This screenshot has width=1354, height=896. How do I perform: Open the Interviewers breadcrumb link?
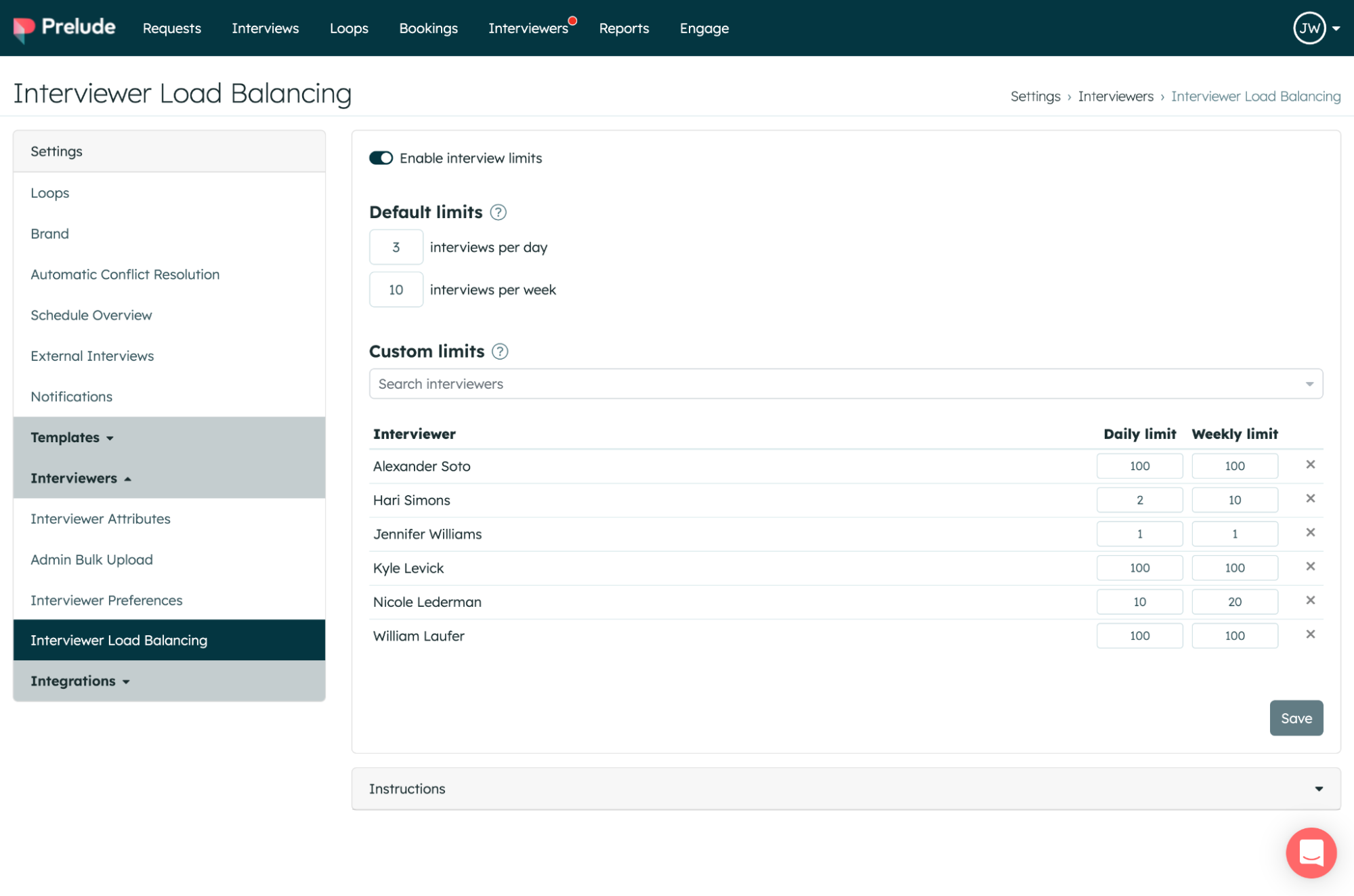click(1115, 96)
